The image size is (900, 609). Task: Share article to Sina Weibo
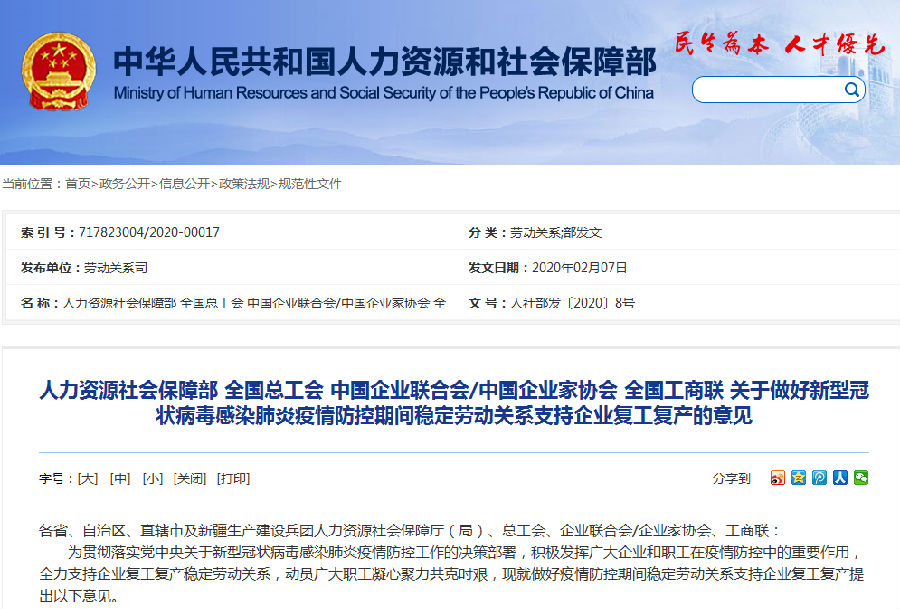778,478
